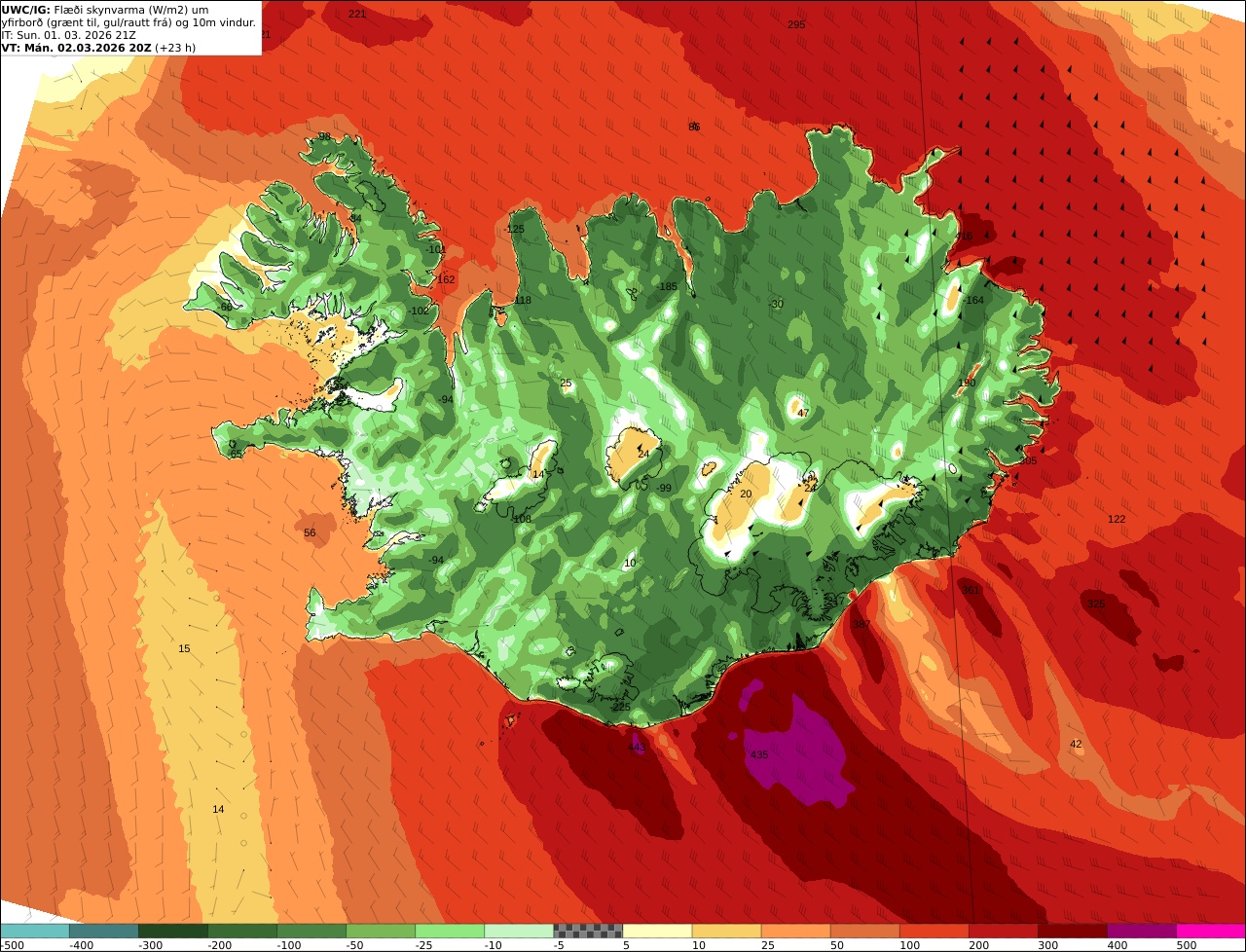Click the '361' value off the southeast coast

click(971, 589)
